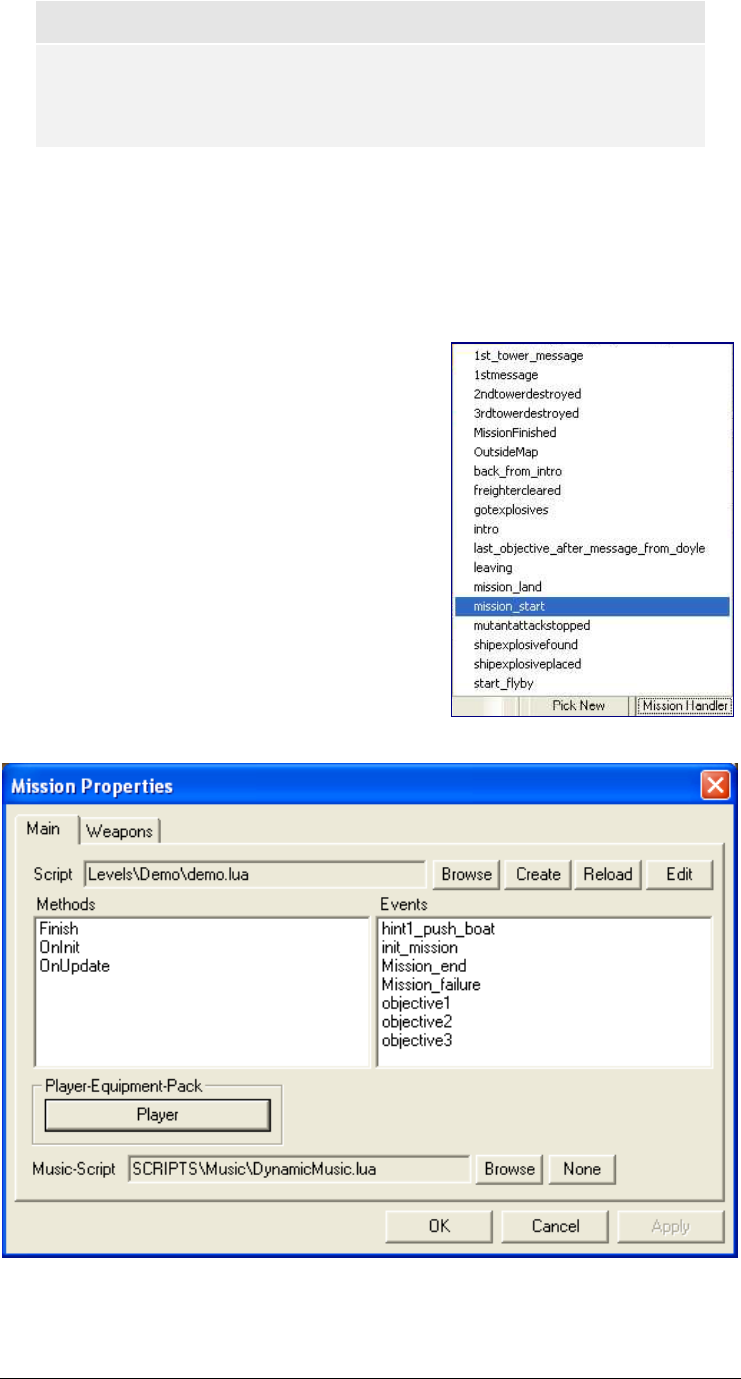This screenshot has height=1379, width=741.
Task: Click the Script path field
Action: coord(255,873)
